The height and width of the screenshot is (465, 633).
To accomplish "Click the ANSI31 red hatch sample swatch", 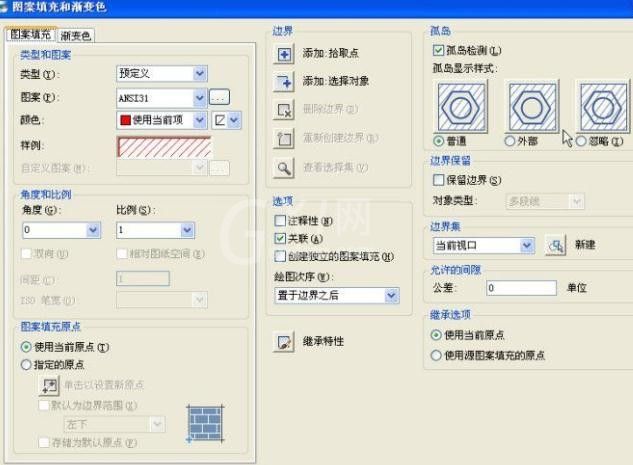I will [164, 147].
